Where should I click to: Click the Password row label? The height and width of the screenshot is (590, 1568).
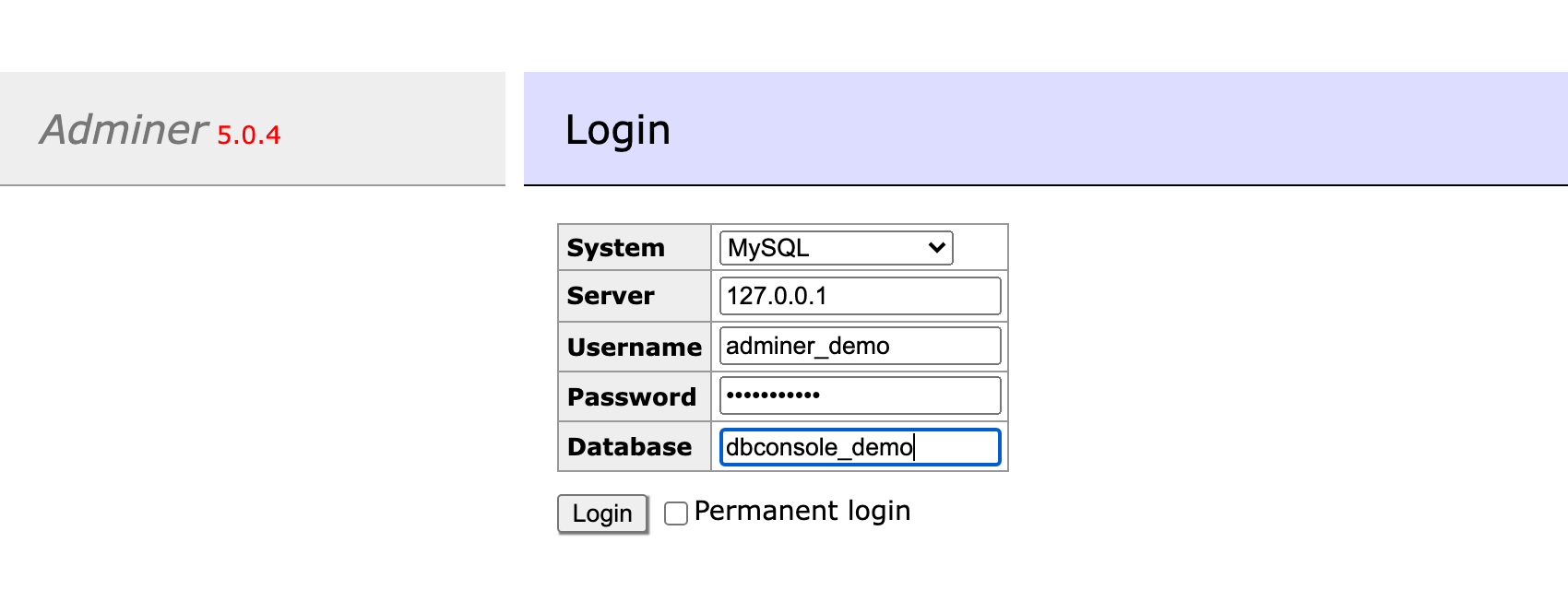632,397
